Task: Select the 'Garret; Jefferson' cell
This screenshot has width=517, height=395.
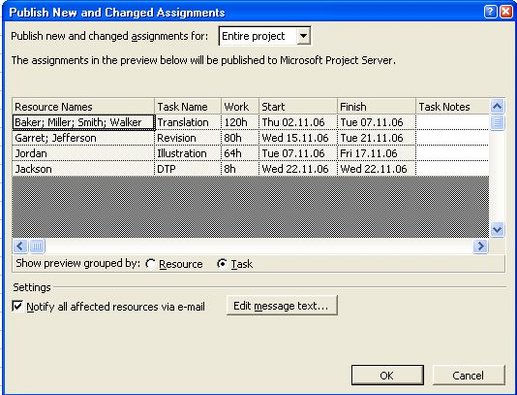Action: click(x=83, y=138)
